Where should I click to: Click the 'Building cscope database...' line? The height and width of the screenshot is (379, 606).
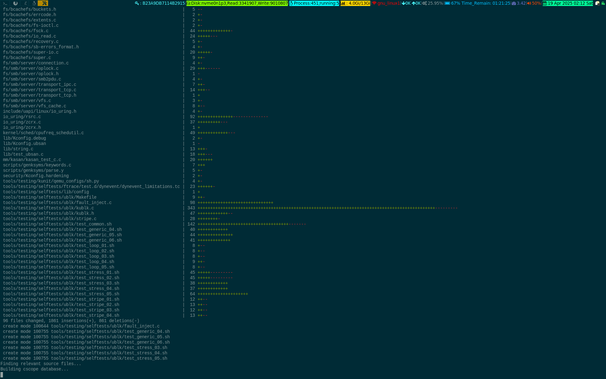(34, 369)
